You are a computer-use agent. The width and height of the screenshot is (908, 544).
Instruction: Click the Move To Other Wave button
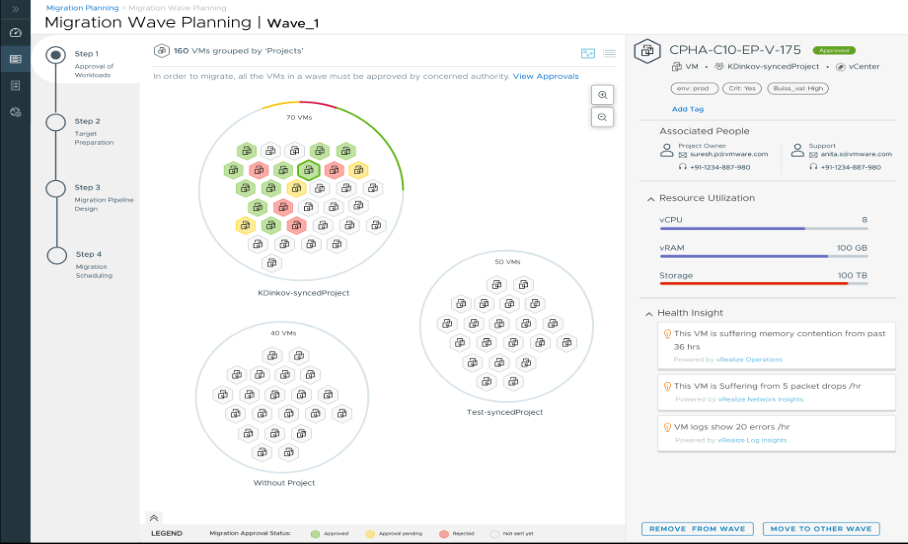[x=821, y=528]
